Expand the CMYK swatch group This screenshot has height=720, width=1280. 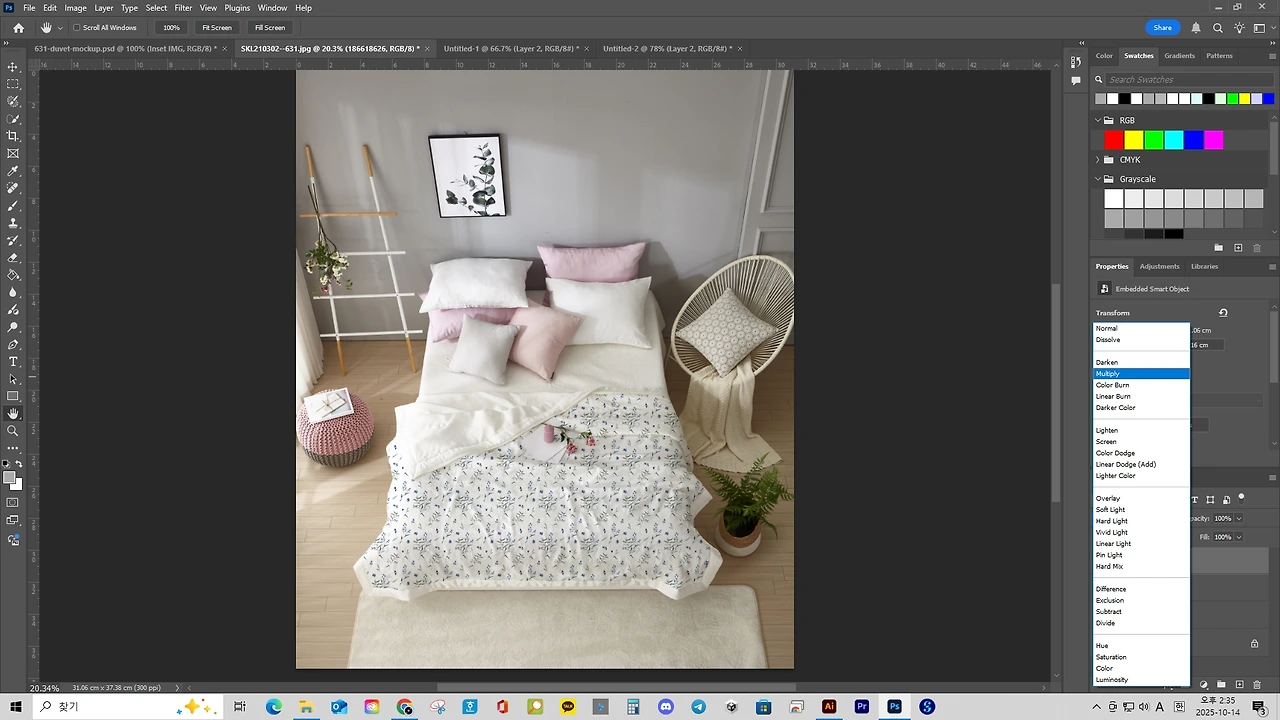click(x=1097, y=159)
